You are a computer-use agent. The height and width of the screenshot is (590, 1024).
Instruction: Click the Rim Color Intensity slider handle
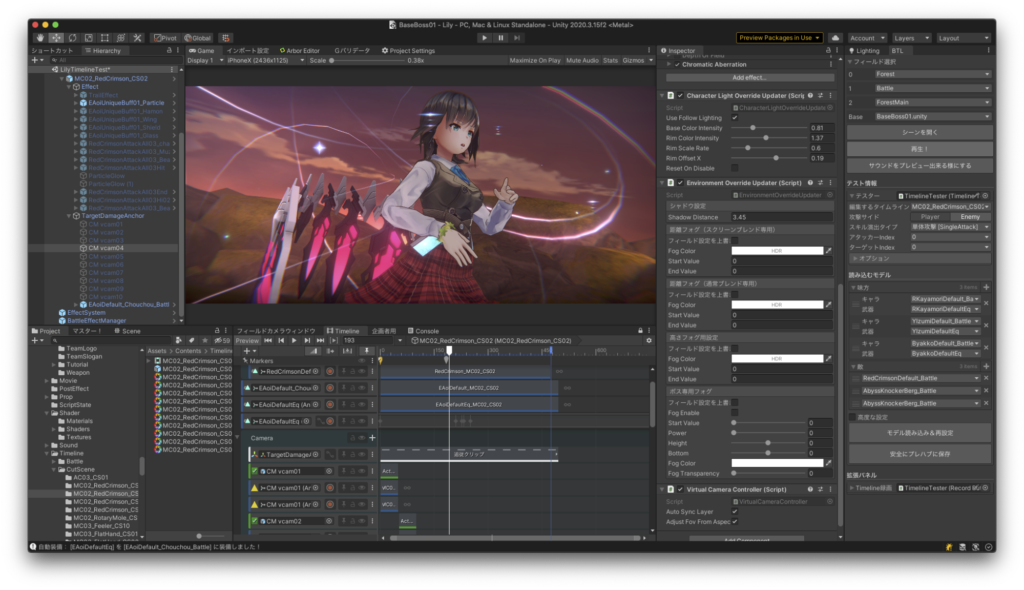765,138
